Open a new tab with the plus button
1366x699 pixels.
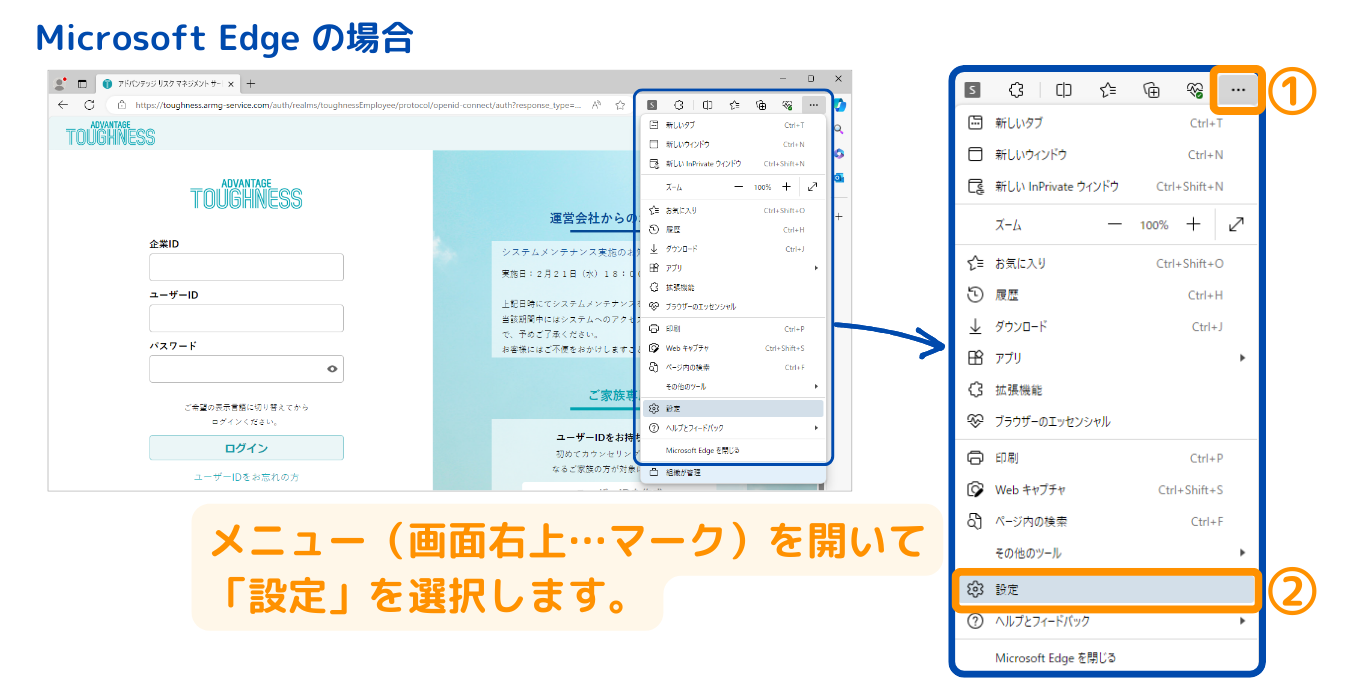tap(250, 84)
